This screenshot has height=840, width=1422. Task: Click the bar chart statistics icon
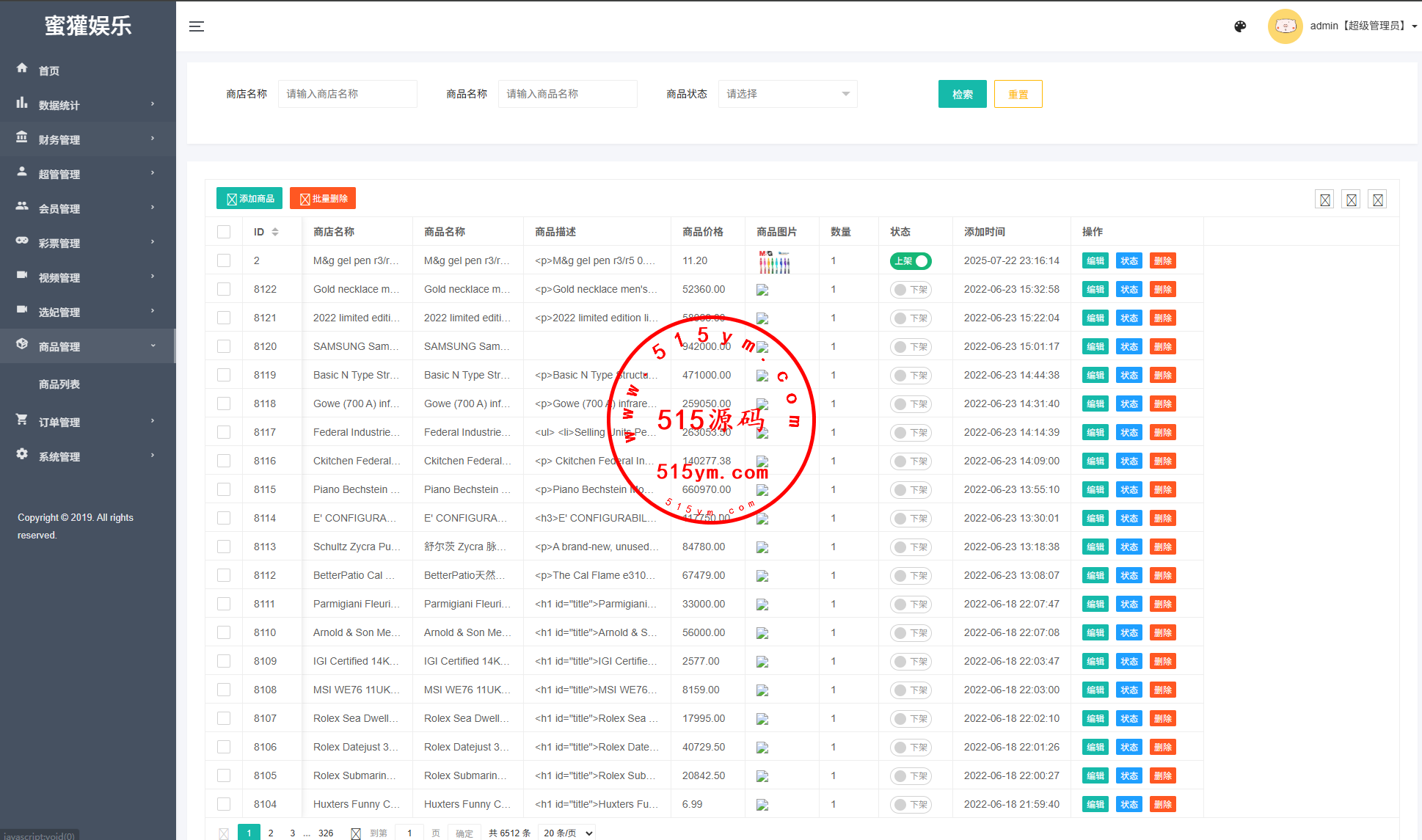tap(22, 103)
